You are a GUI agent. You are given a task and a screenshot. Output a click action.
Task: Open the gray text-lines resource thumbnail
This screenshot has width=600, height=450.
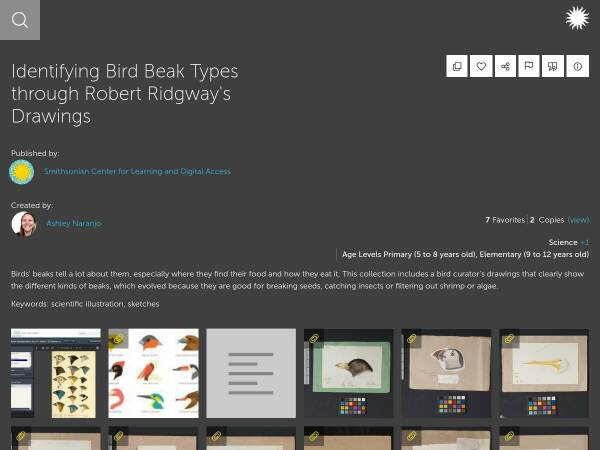pos(251,373)
